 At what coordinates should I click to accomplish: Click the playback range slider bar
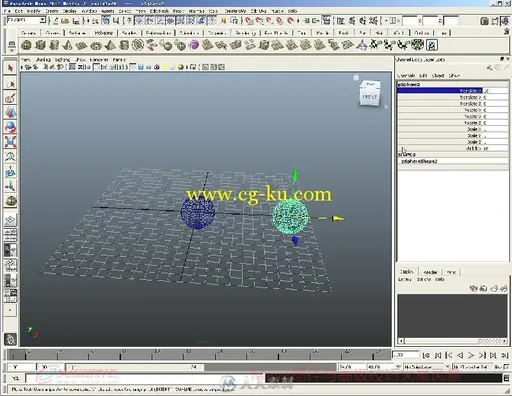(x=136, y=367)
